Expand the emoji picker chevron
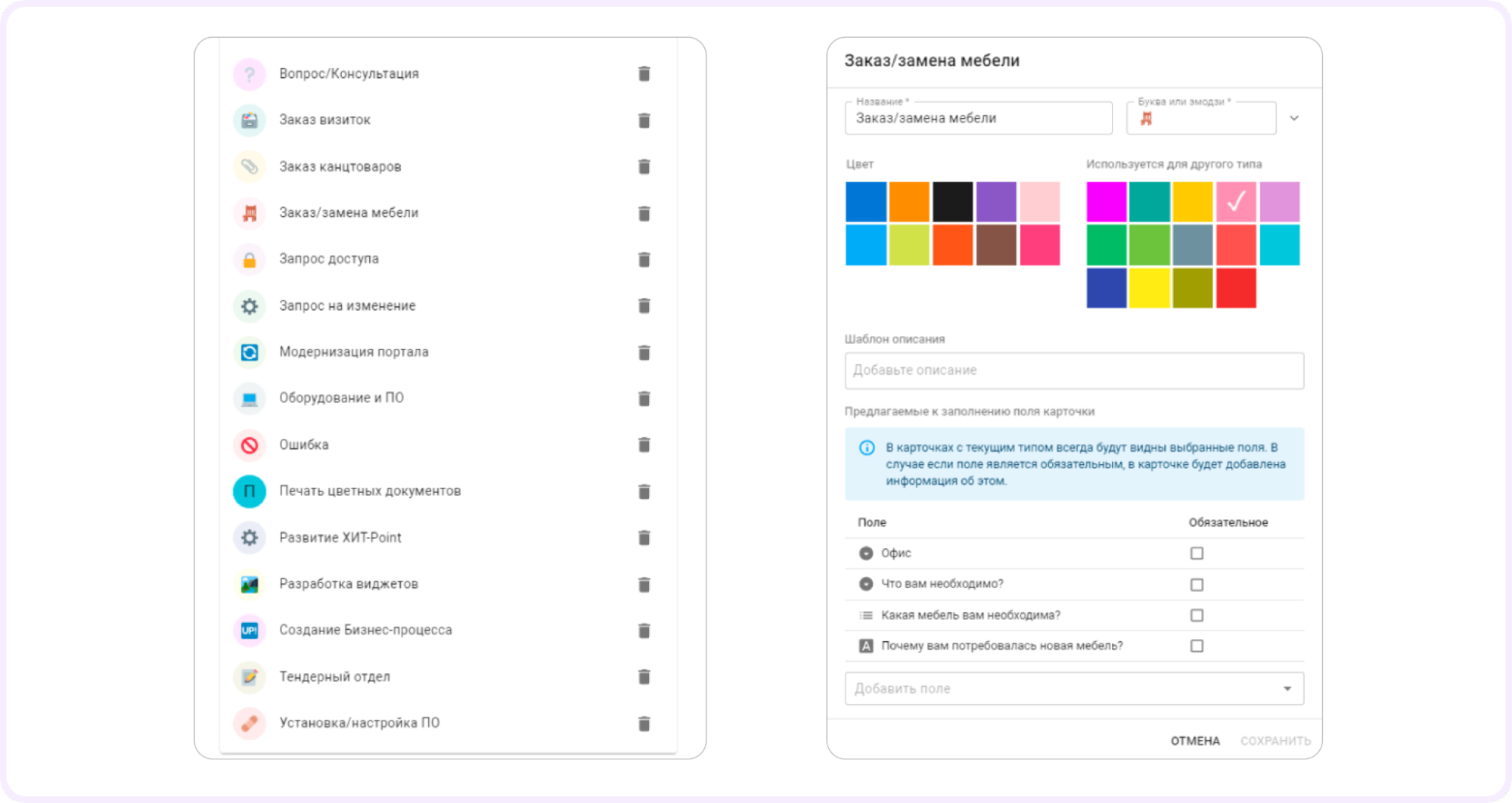Screen dimensions: 1512x803 (x=1294, y=119)
